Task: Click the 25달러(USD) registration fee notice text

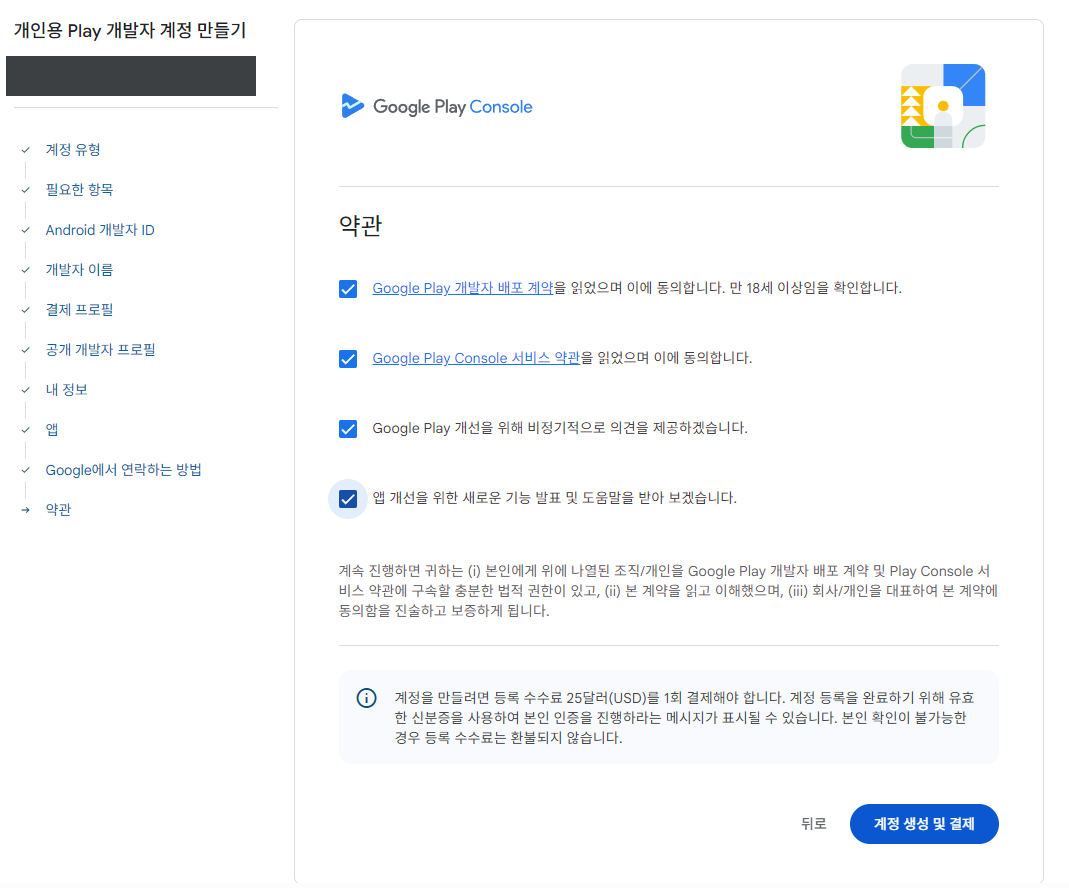Action: click(x=684, y=718)
